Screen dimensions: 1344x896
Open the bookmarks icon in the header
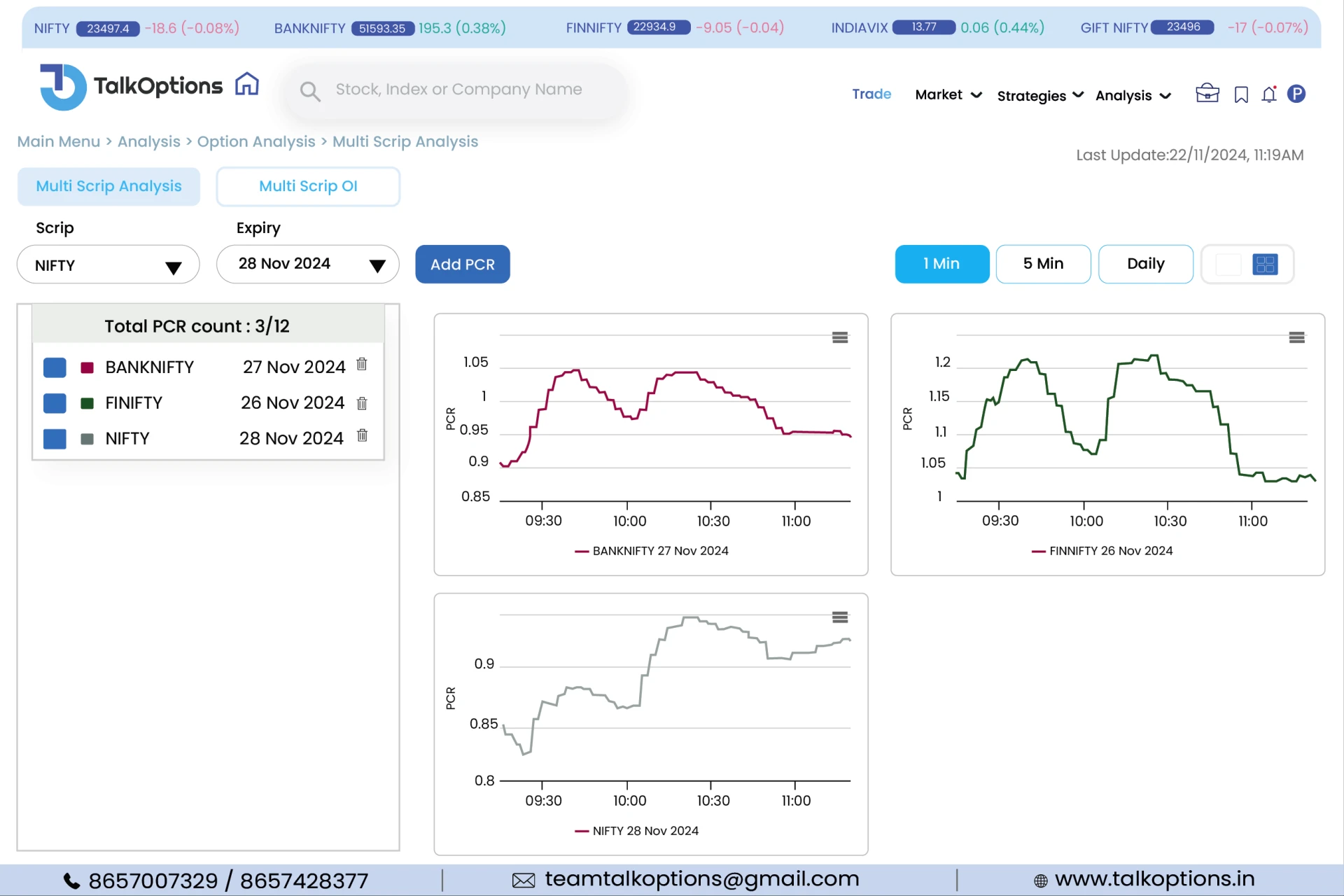coord(1240,94)
